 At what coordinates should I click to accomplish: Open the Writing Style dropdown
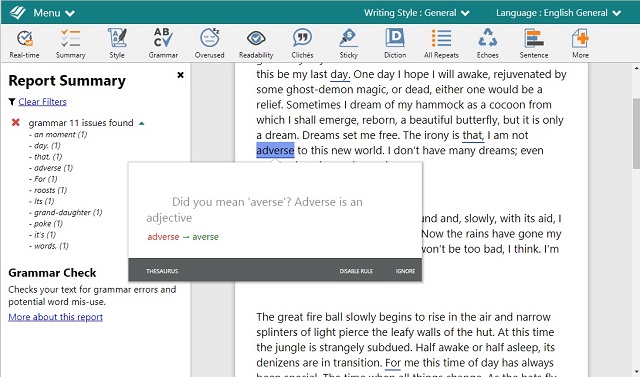click(416, 13)
